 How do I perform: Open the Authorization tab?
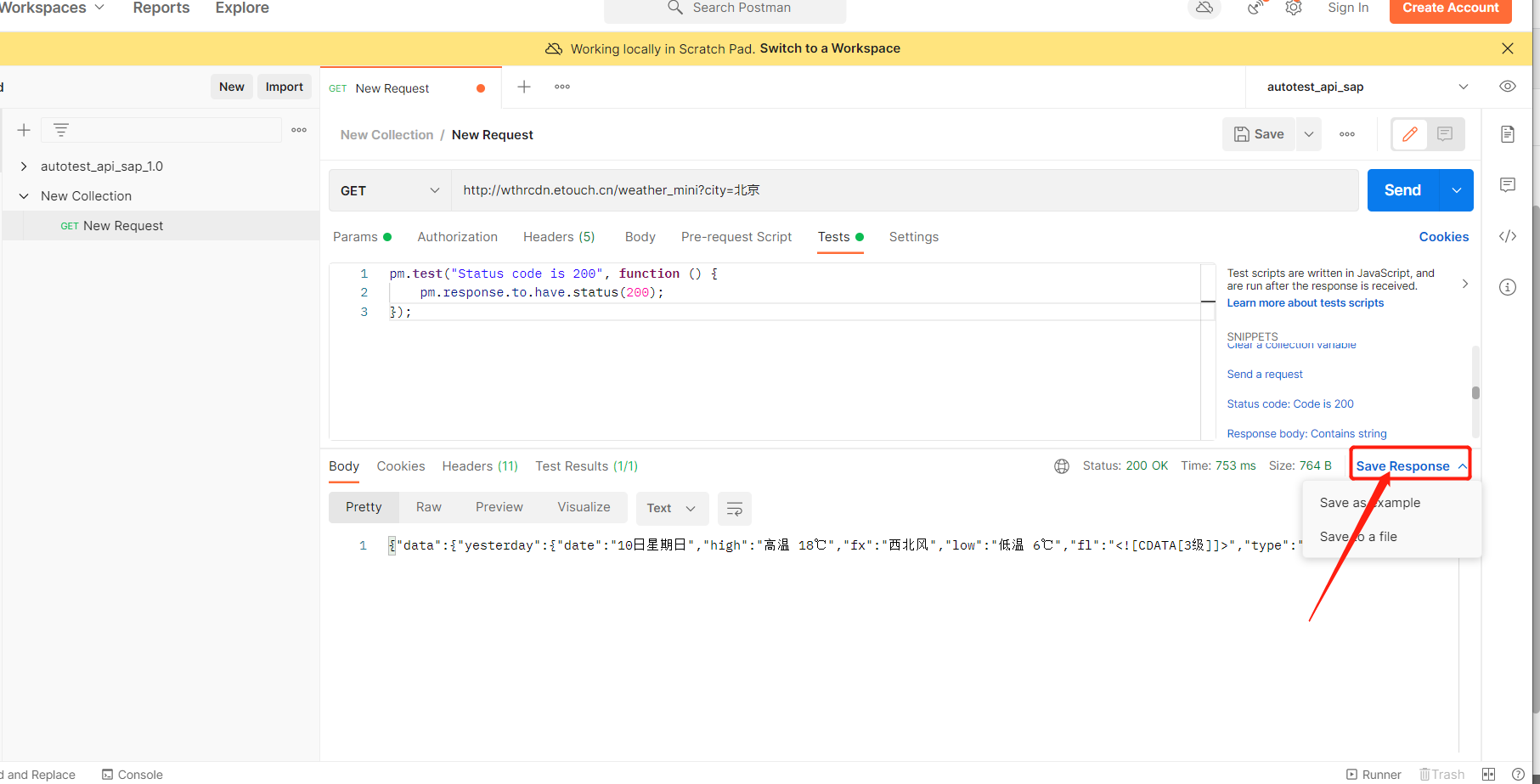pos(458,237)
